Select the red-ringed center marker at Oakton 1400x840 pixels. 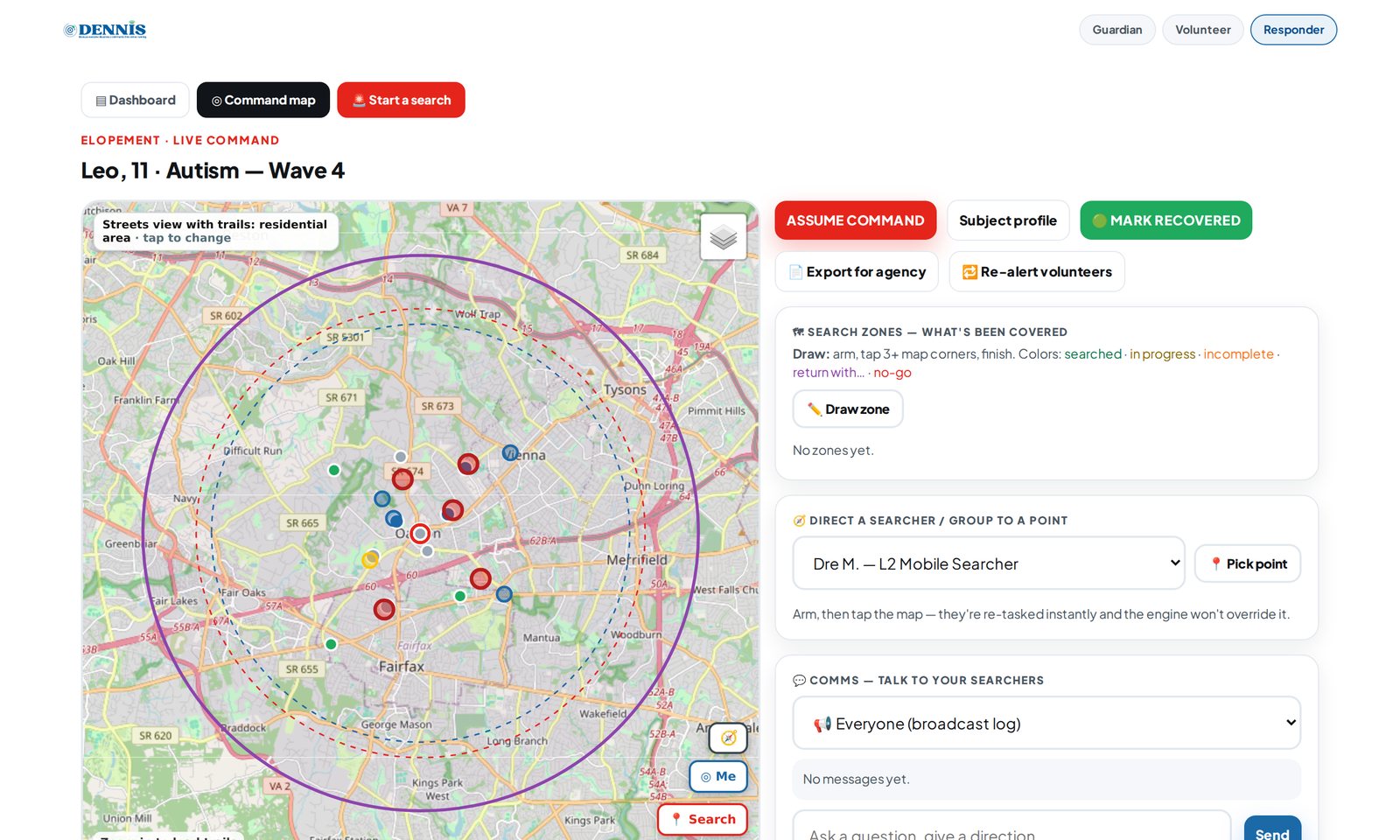point(420,533)
